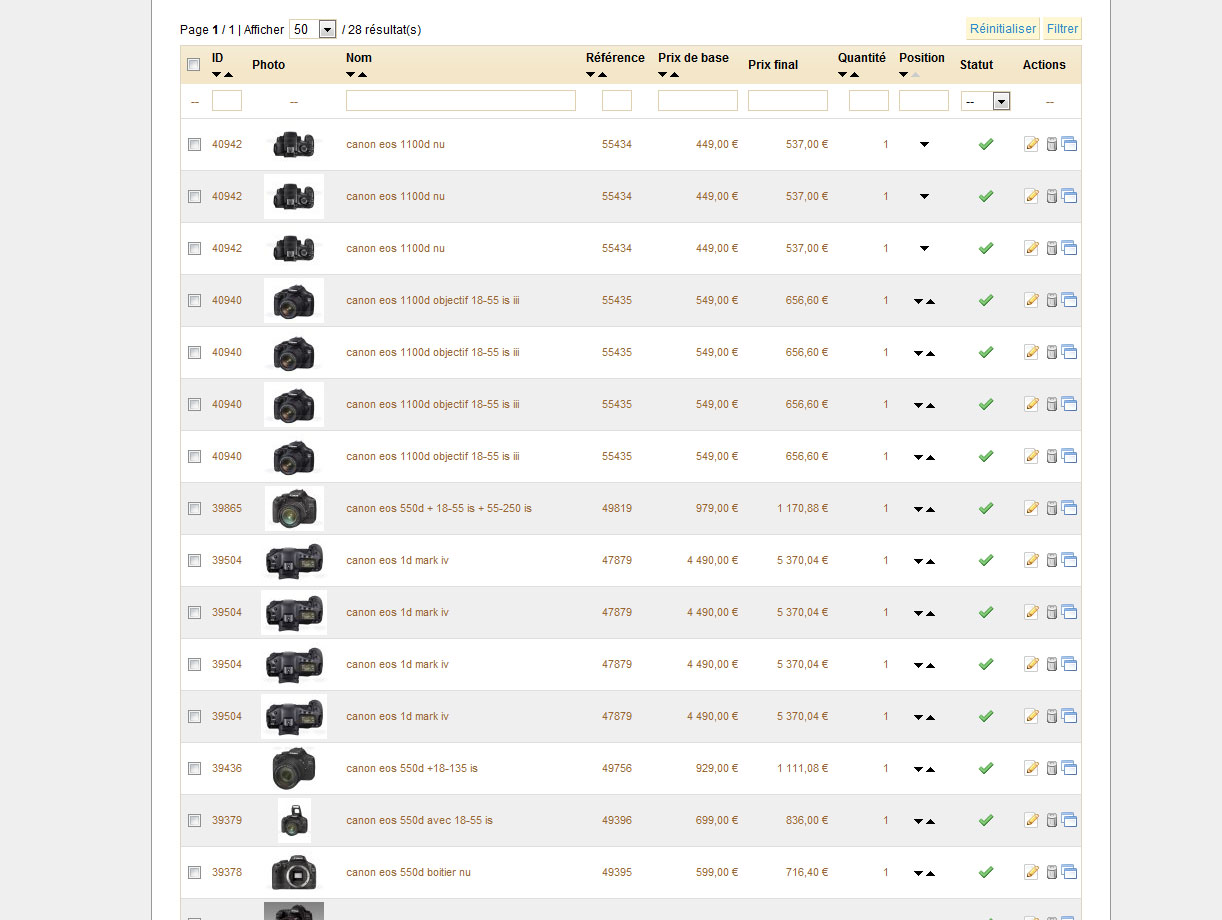Viewport: 1222px width, 920px height.
Task: Check the box for product ID 39865
Action: click(194, 508)
